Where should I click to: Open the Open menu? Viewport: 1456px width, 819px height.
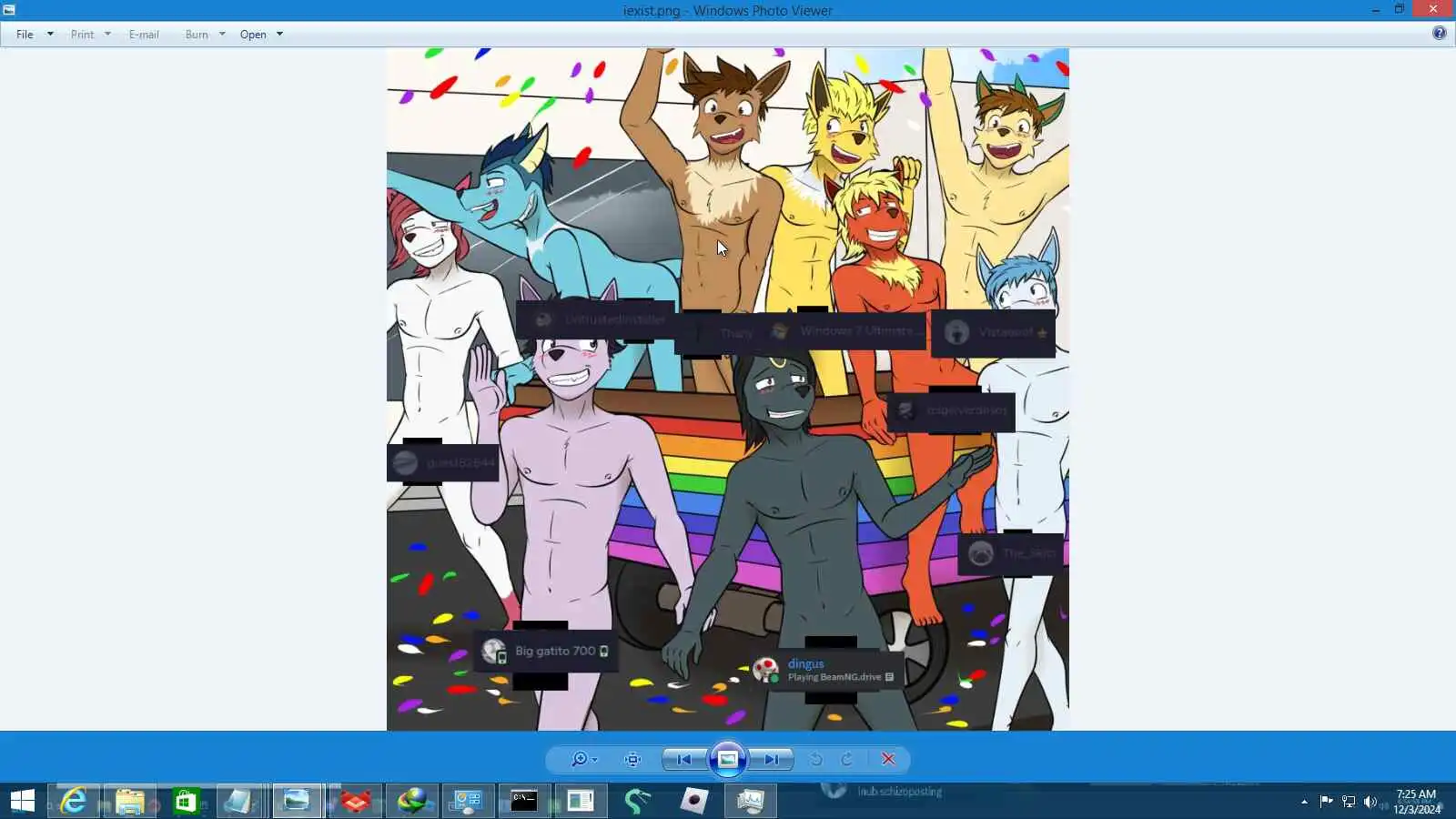point(253,35)
